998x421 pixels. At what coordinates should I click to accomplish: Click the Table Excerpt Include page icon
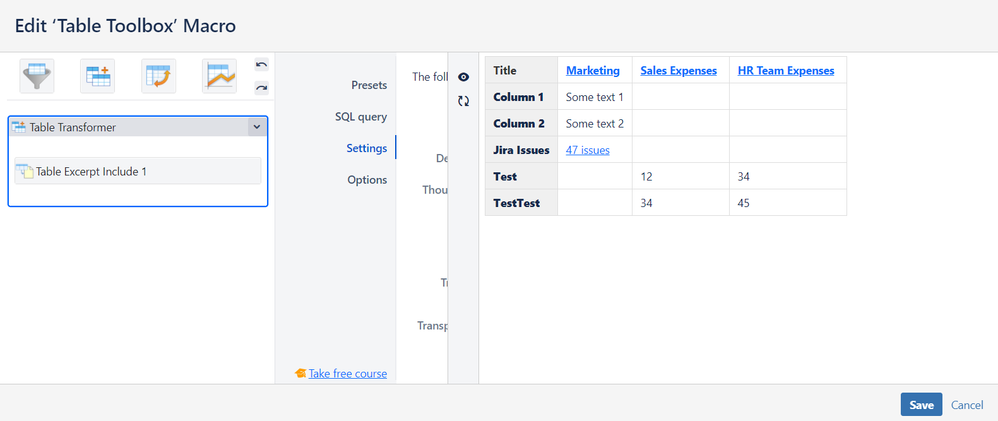25,171
